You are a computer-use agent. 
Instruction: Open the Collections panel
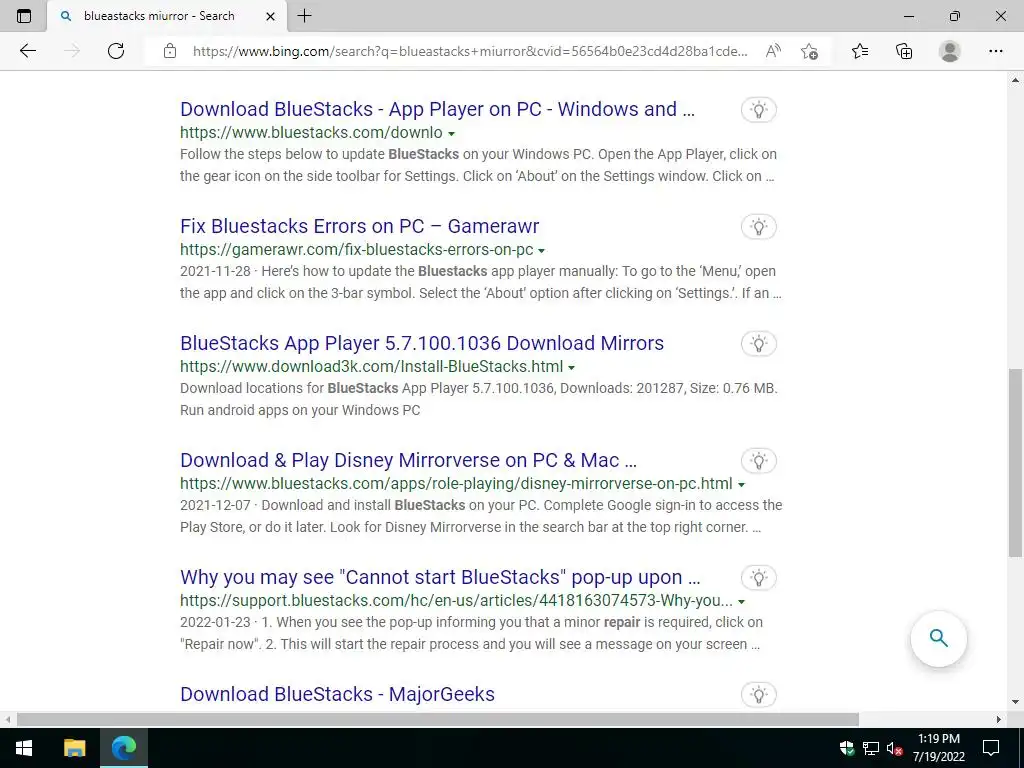904,51
